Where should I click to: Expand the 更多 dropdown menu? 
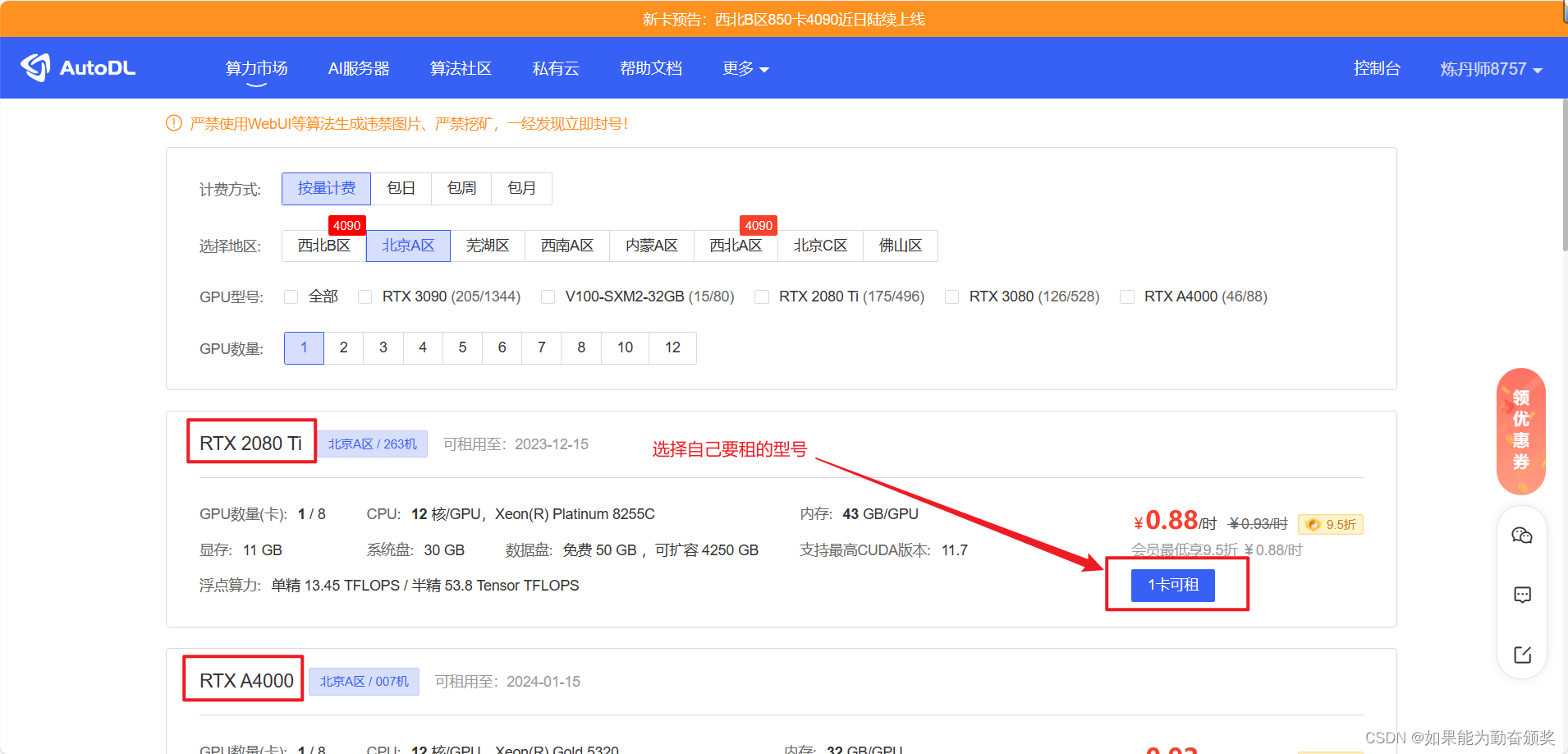[x=745, y=68]
